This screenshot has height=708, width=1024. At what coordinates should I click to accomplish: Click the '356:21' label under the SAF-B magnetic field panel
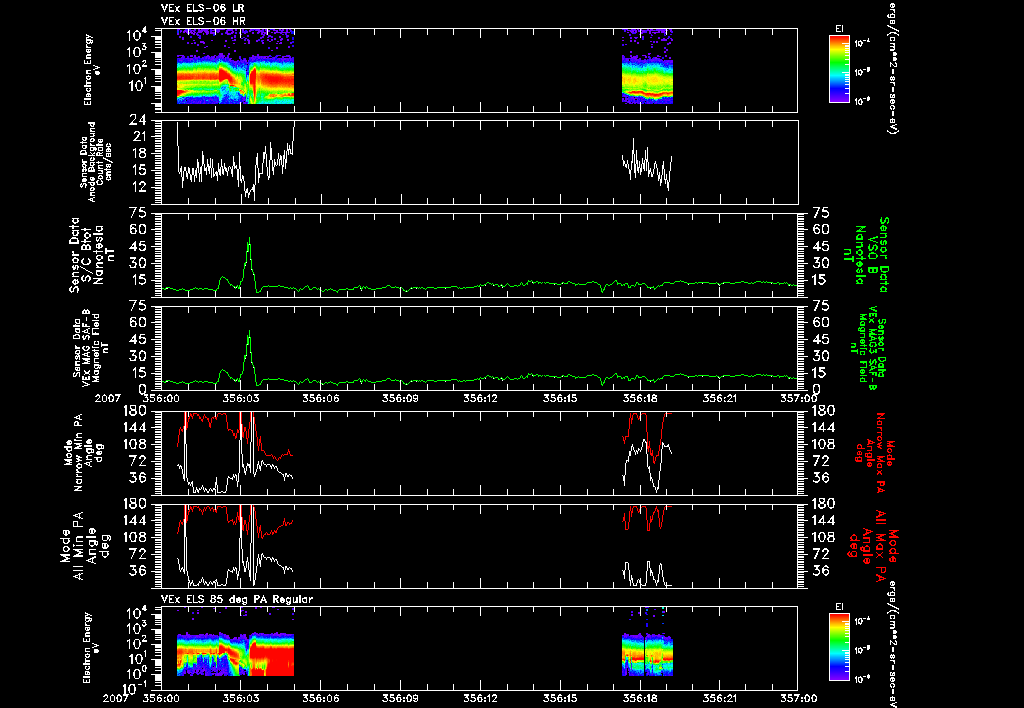[720, 398]
